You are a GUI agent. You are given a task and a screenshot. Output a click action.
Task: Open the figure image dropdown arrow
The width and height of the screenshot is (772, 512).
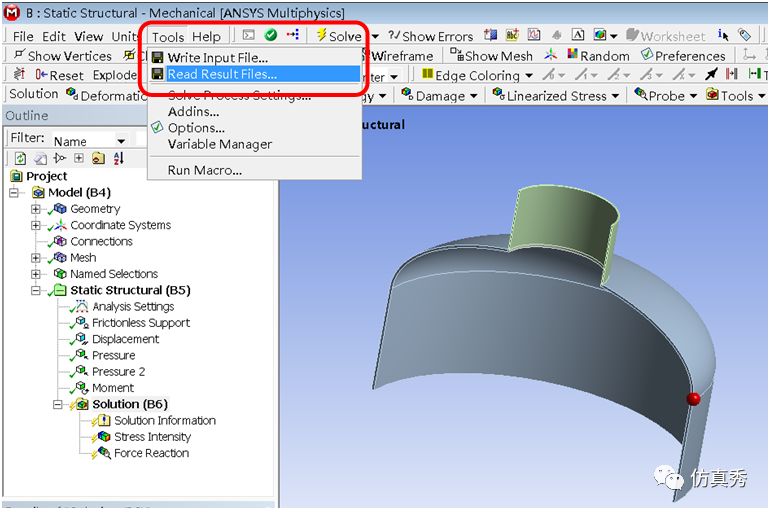(613, 36)
